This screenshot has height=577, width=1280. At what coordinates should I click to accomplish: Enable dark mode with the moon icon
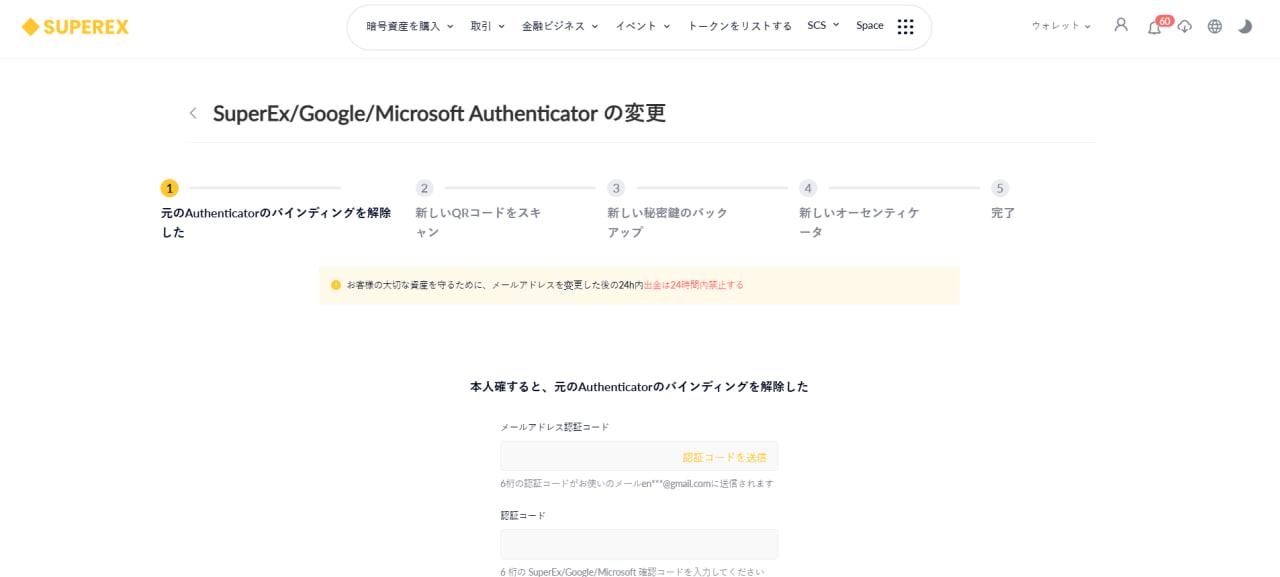pyautogui.click(x=1245, y=26)
